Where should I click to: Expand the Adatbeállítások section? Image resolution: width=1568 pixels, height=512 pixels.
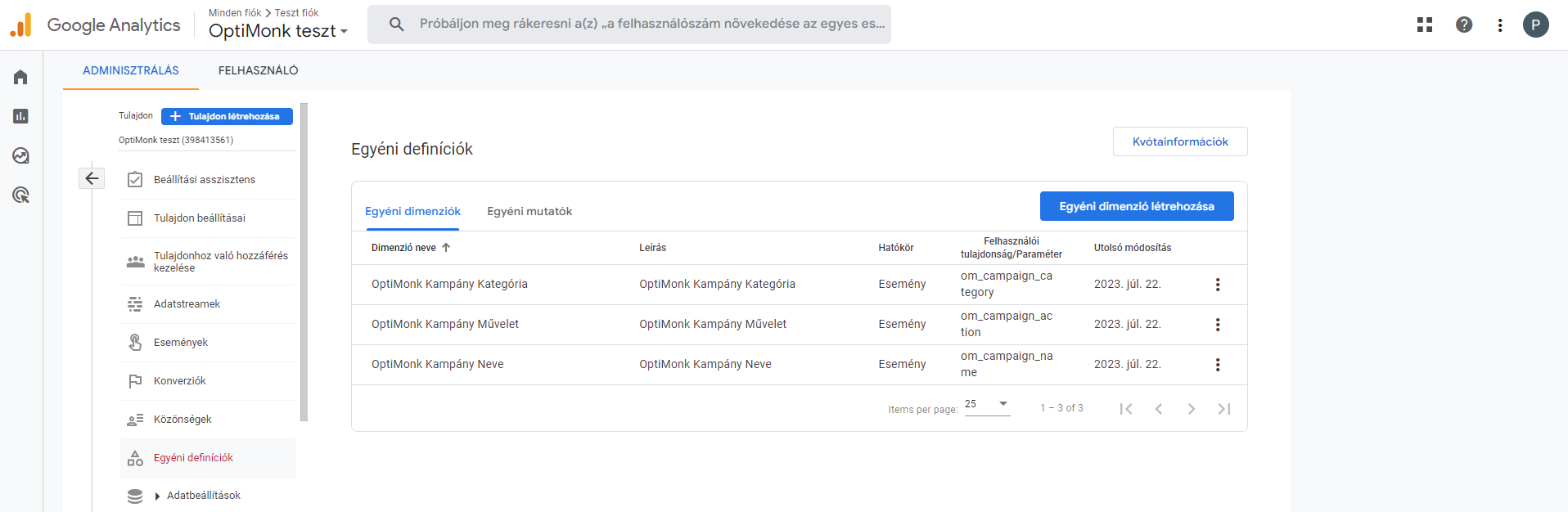[x=157, y=496]
